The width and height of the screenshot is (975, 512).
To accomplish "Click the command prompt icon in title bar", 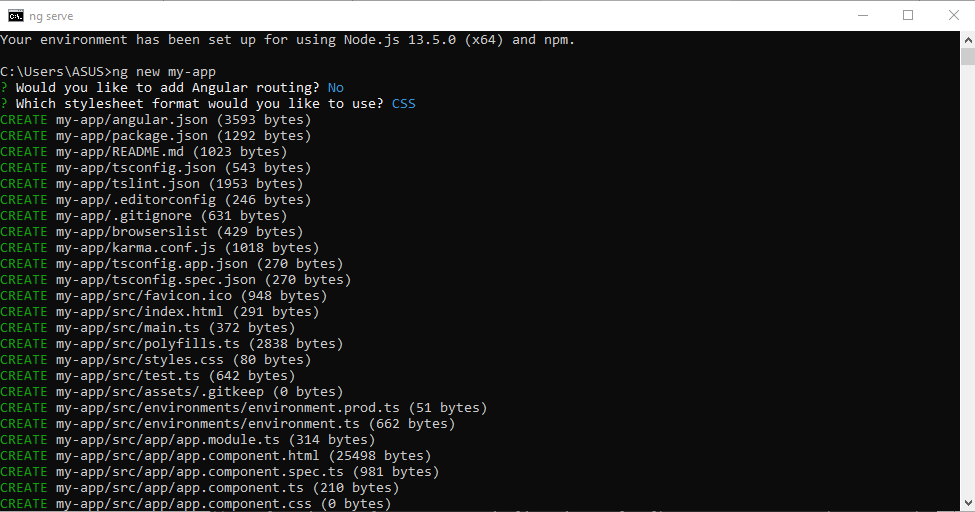I will pos(16,16).
